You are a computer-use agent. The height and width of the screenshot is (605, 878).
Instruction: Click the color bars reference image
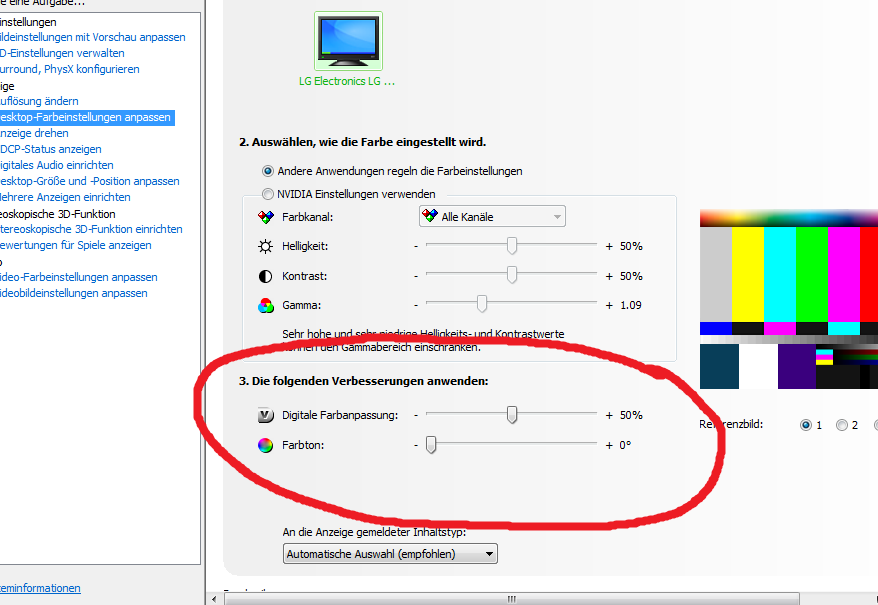[788, 299]
